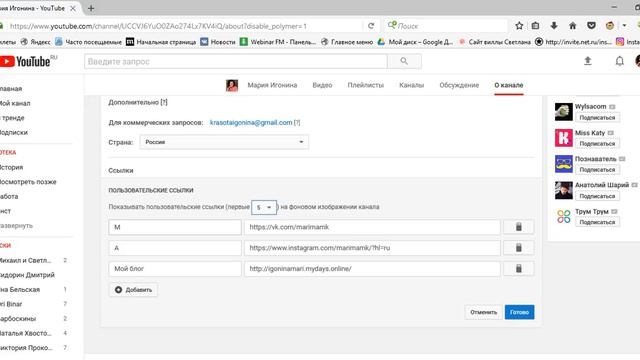Click the [?] help next to Дополнительно
Viewport: 640px width, 360px height.
click(x=164, y=102)
